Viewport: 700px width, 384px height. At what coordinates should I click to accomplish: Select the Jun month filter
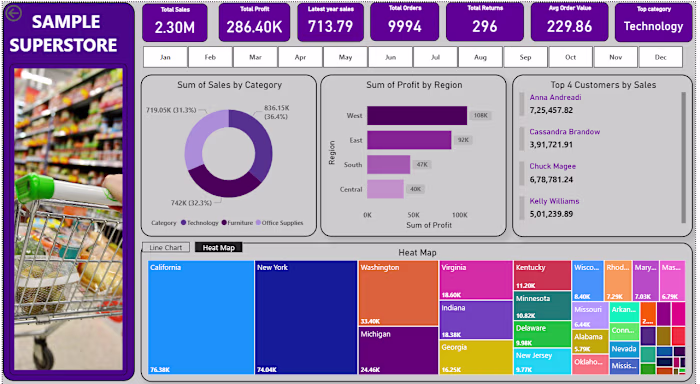[391, 57]
